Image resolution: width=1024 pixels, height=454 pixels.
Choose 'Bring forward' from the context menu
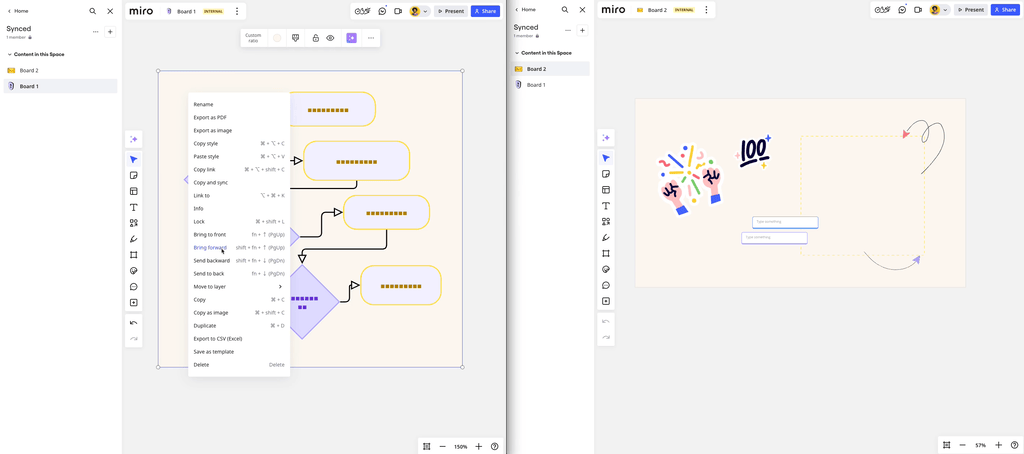point(210,248)
